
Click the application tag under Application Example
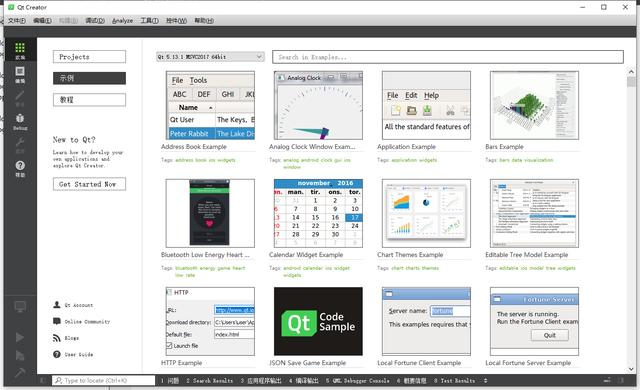point(404,160)
